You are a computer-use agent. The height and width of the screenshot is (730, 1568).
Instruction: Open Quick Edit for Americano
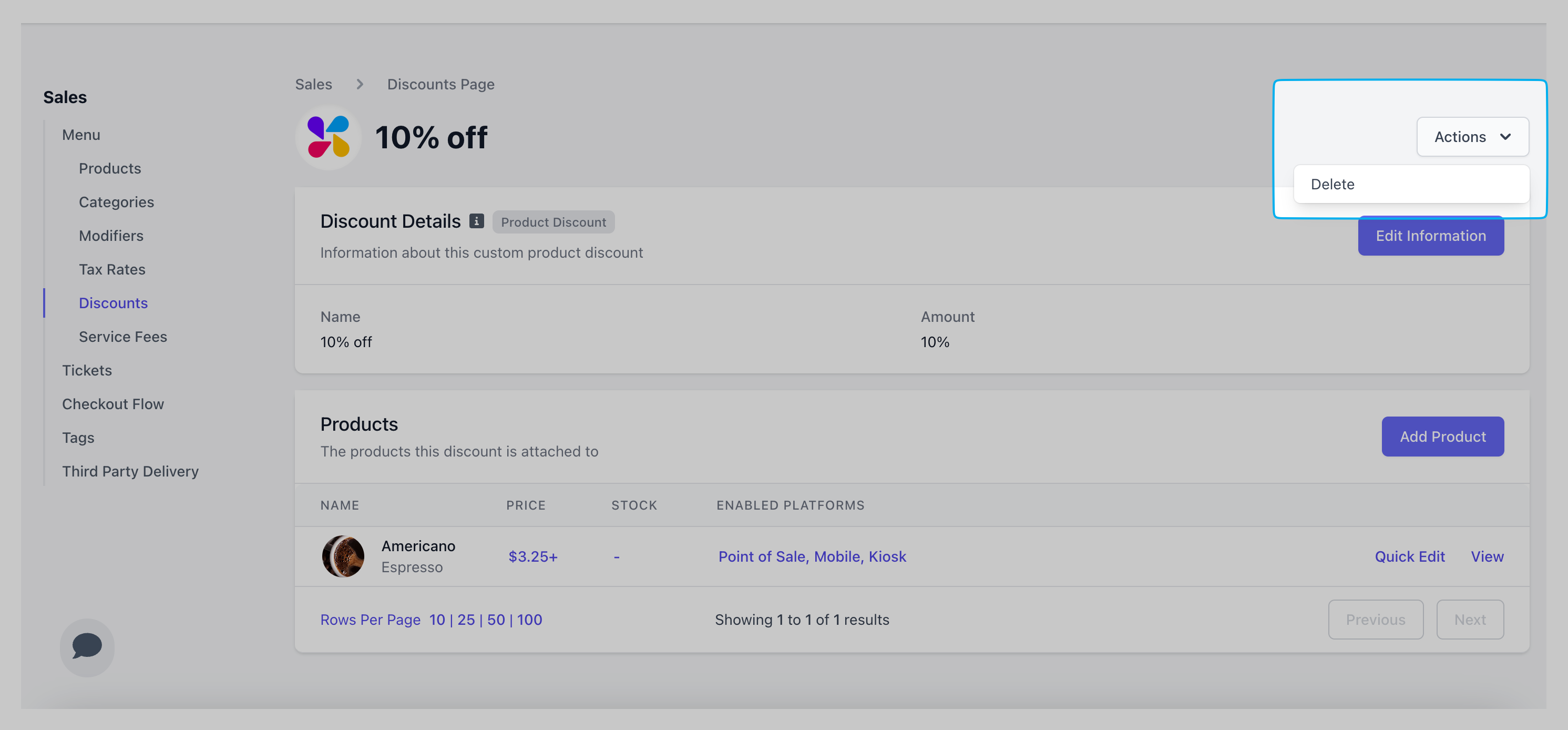tap(1409, 556)
